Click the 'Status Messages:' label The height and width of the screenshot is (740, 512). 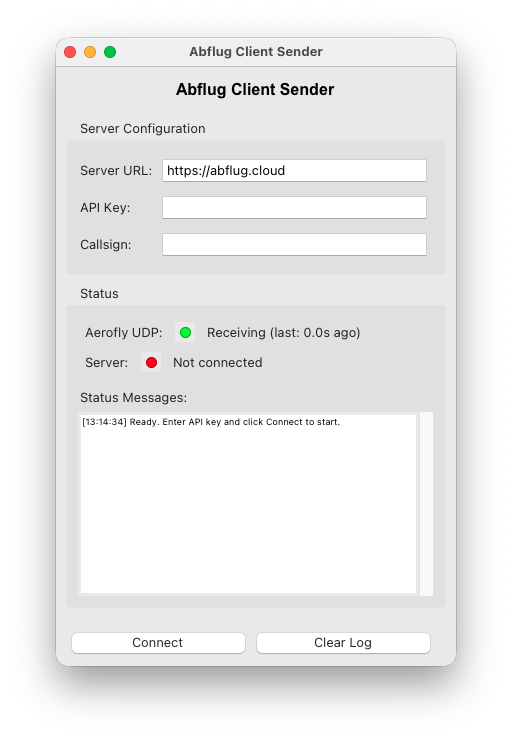coord(134,398)
